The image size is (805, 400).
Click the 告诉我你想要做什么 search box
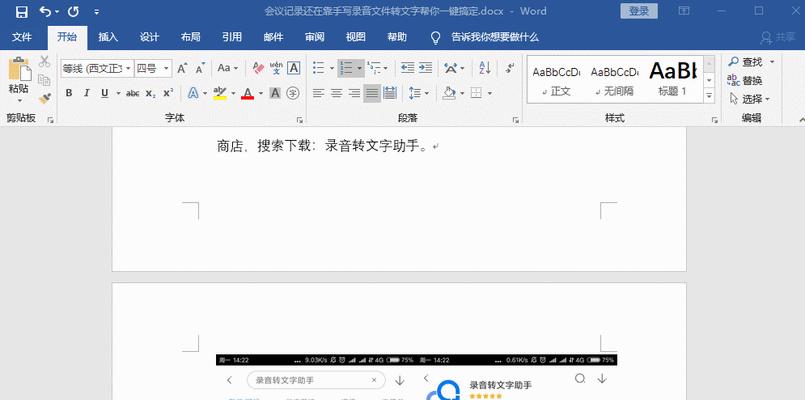click(494, 37)
